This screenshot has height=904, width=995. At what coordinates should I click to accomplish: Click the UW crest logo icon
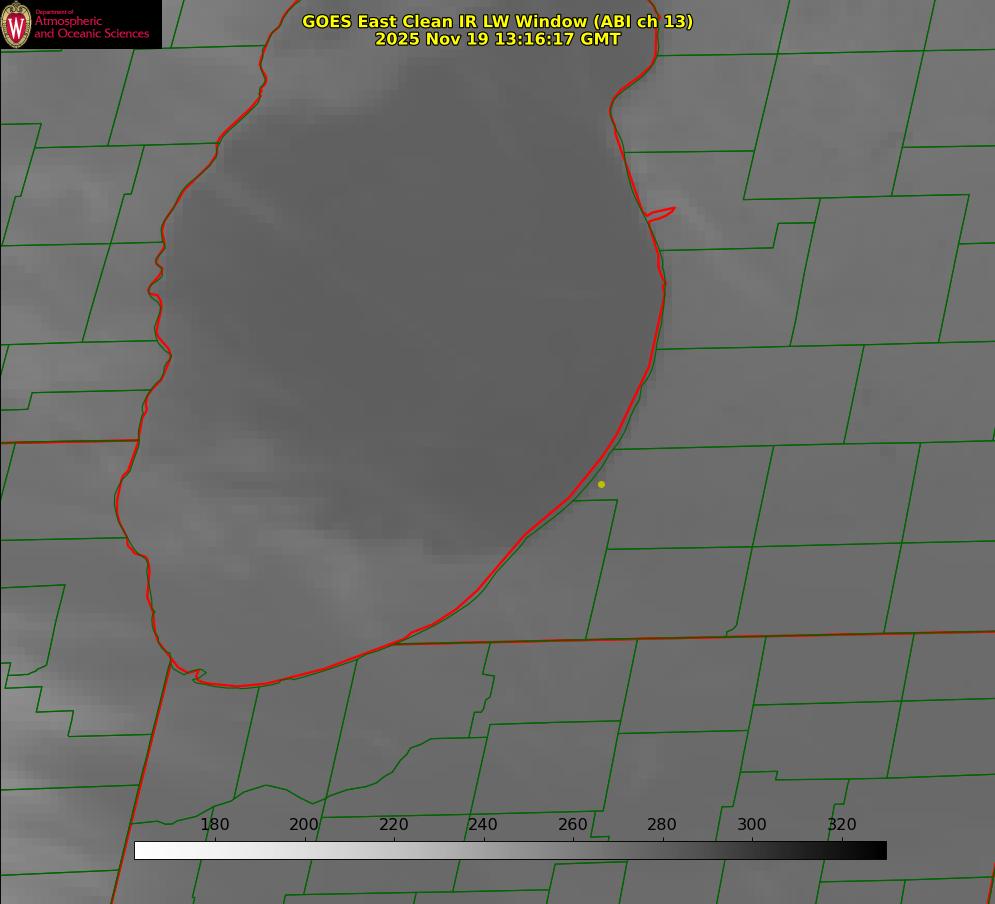click(16, 24)
